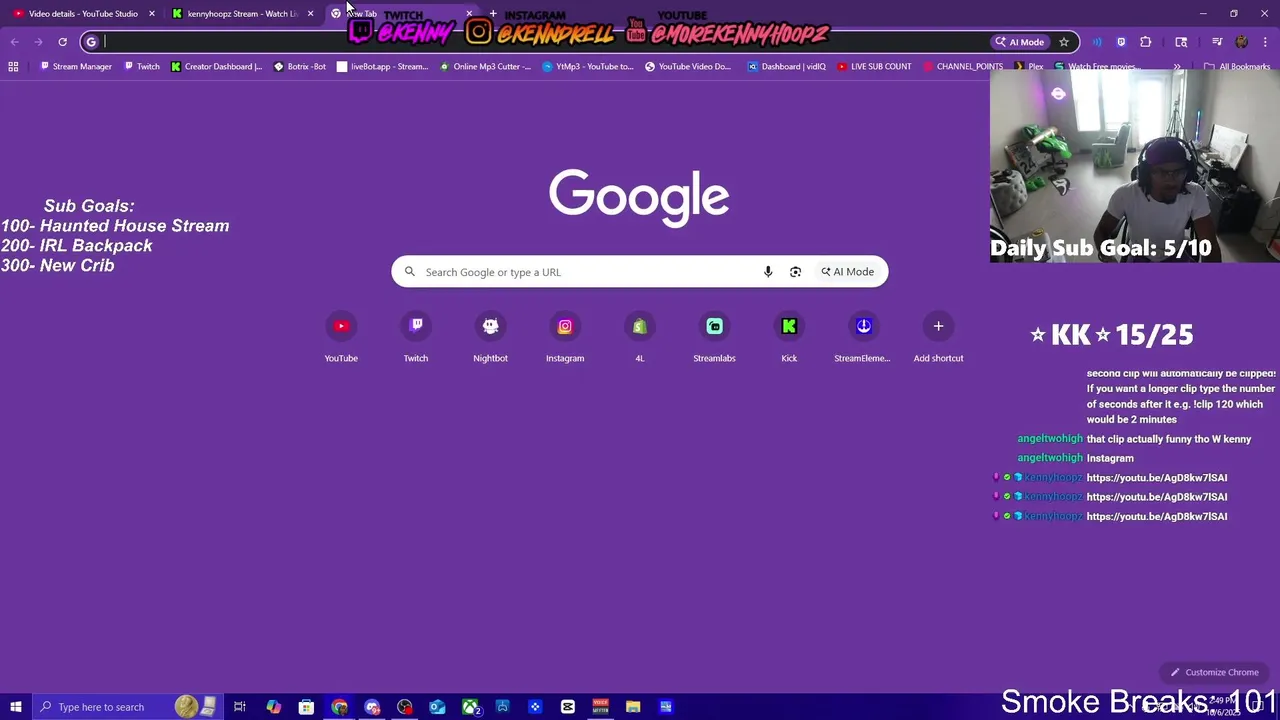Open the Plex bookmark
1280x720 pixels.
click(1028, 67)
